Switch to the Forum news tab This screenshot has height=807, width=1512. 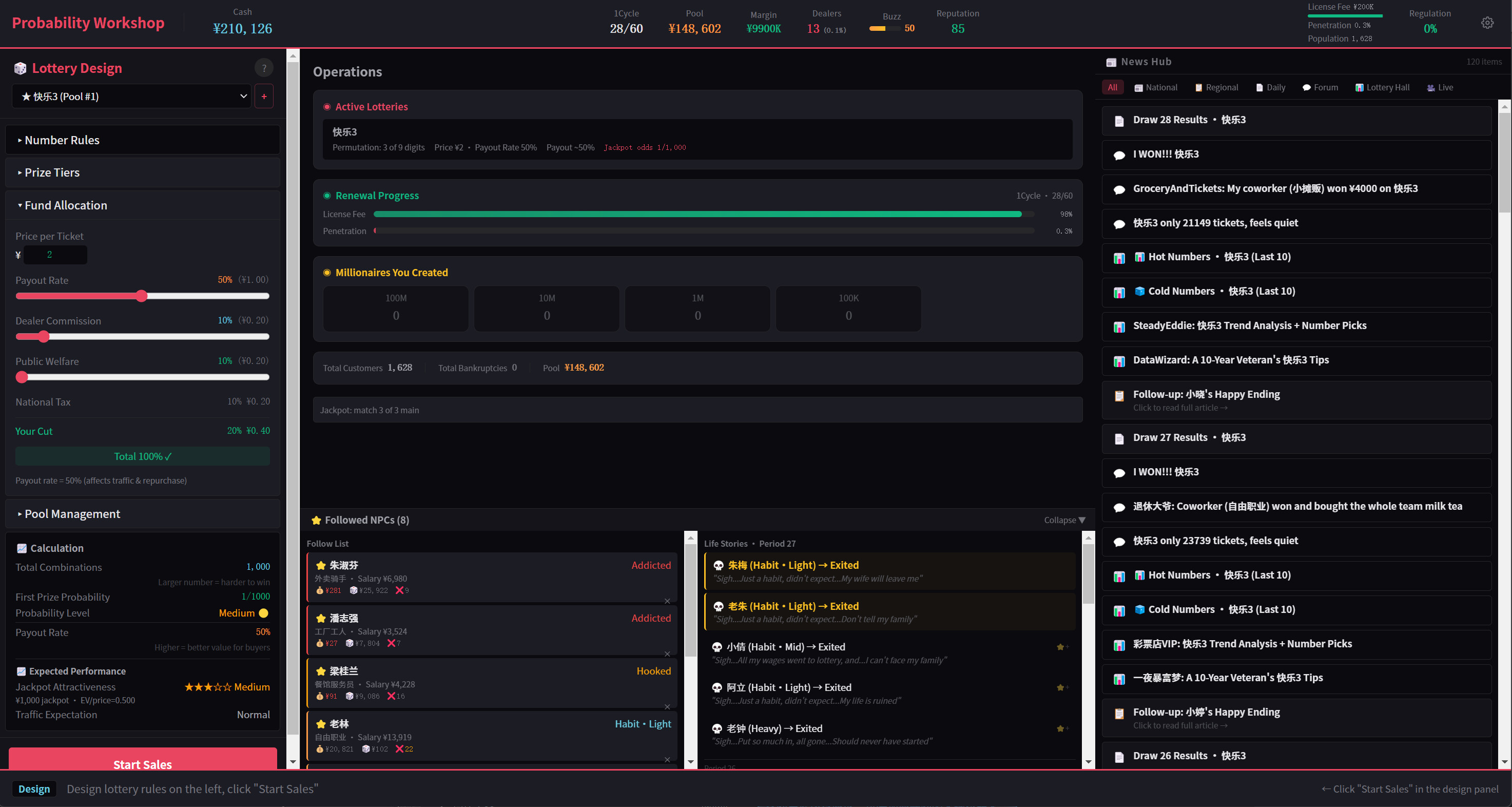pos(1320,87)
